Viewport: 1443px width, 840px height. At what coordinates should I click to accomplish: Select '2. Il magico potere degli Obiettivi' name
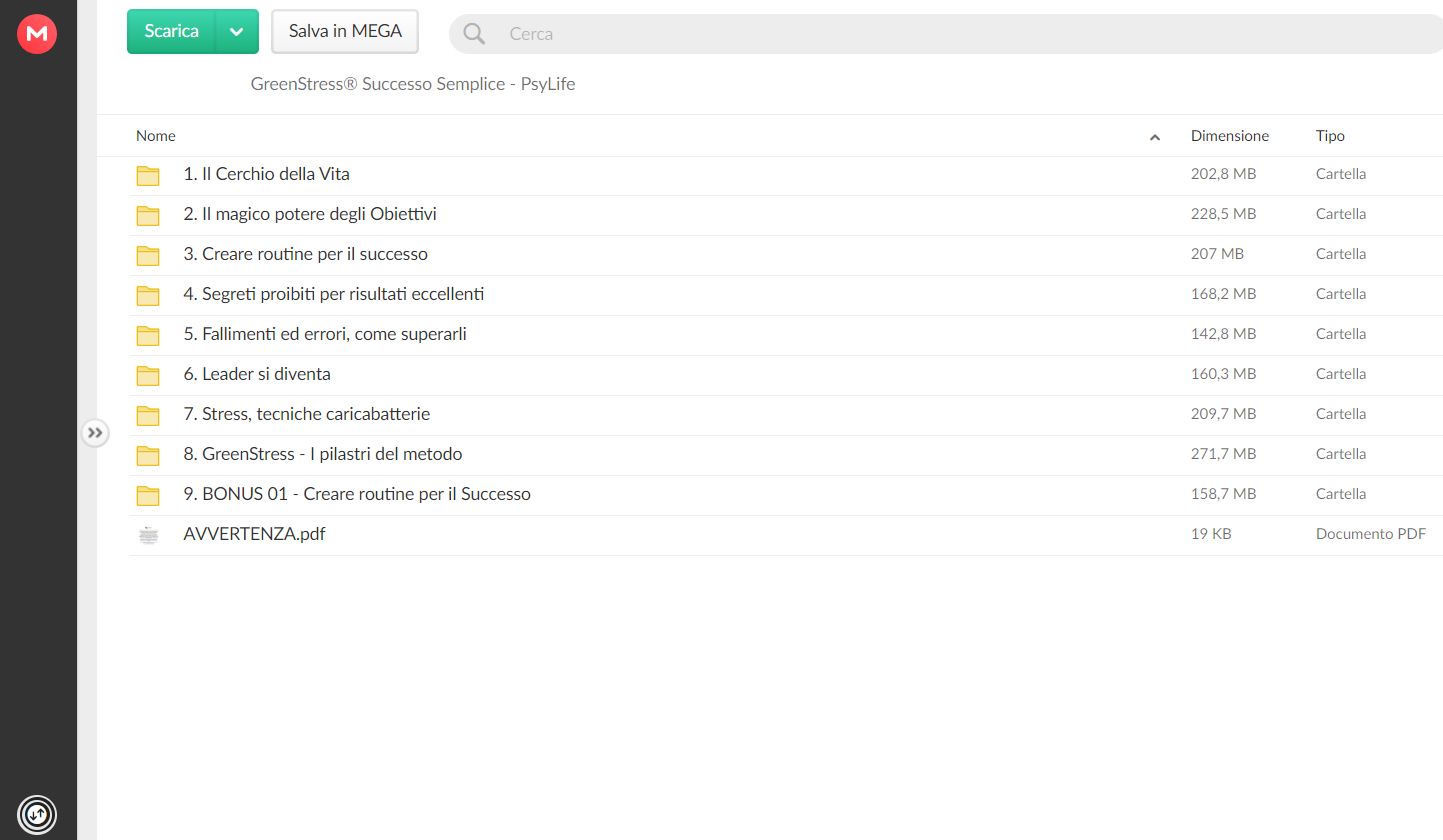click(310, 214)
